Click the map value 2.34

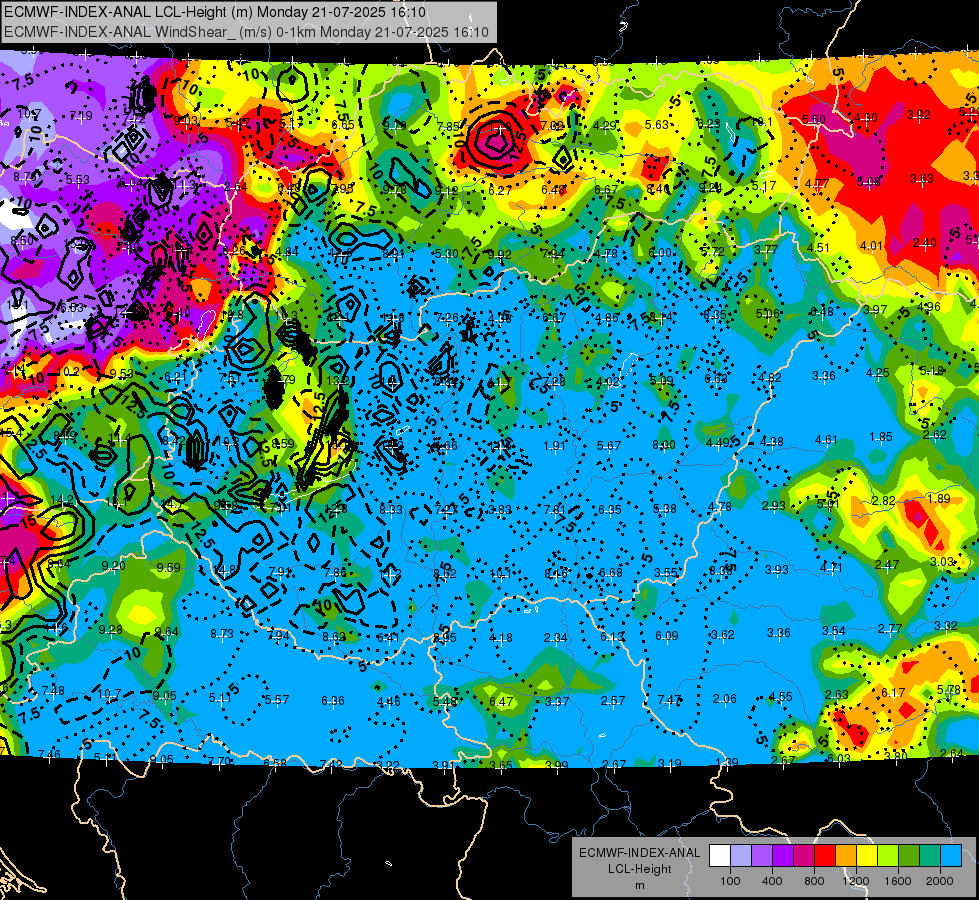coord(556,638)
